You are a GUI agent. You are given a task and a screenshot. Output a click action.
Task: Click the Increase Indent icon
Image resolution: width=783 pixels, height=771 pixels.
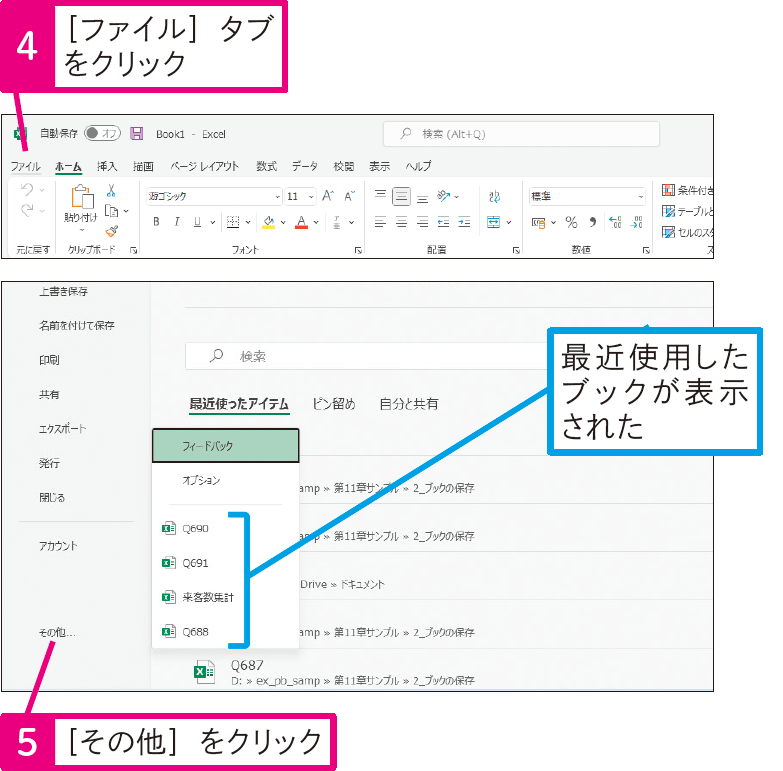click(x=464, y=222)
